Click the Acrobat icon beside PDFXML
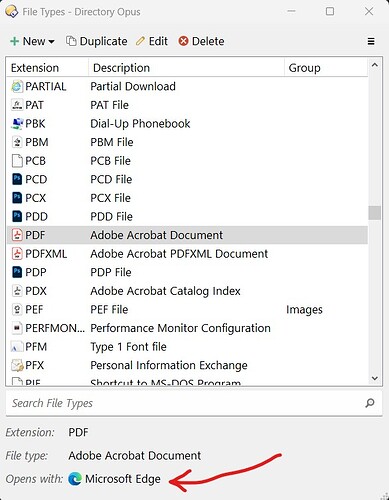The image size is (389, 500). point(17,254)
